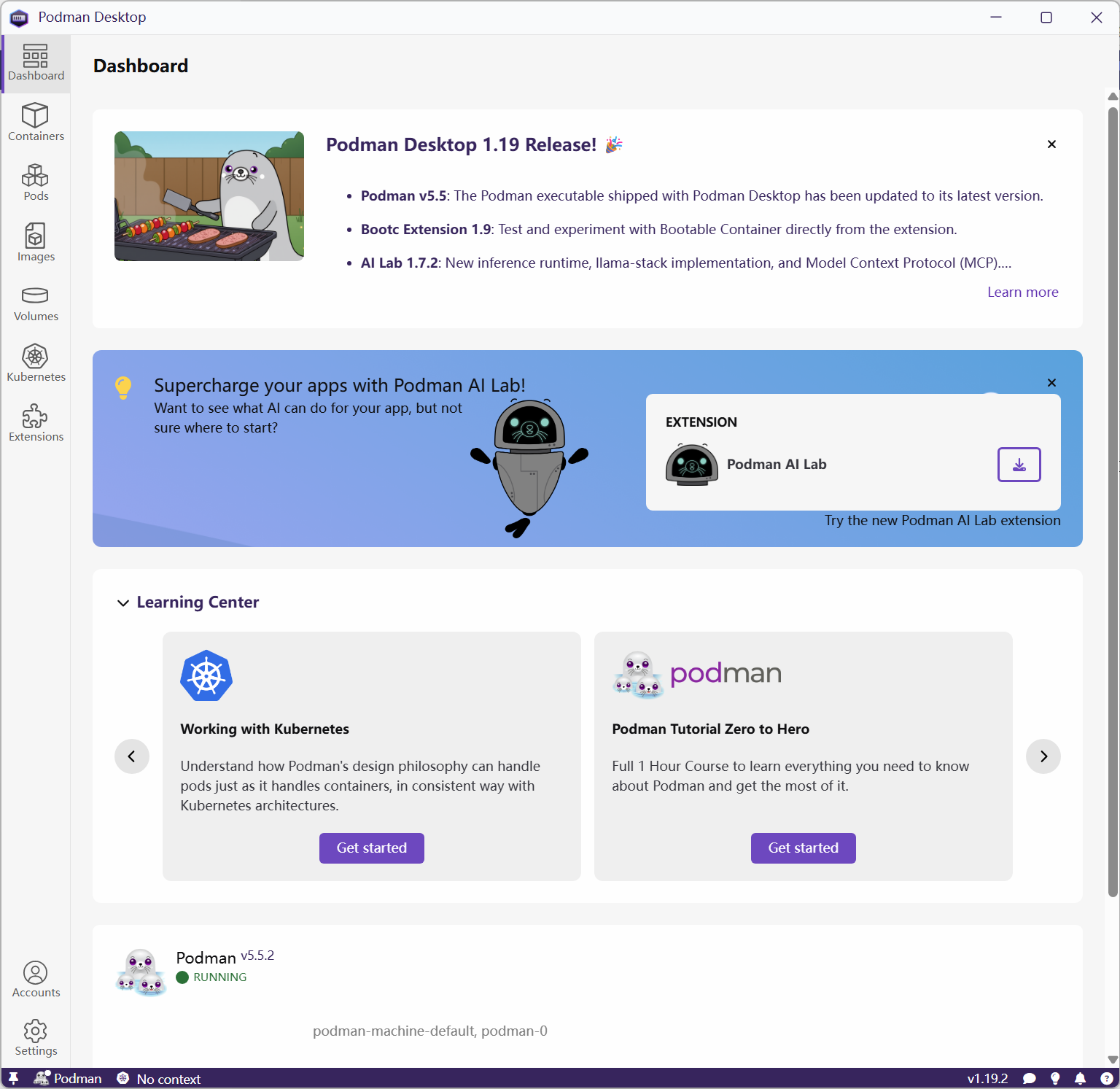This screenshot has height=1089, width=1120.
Task: Click the 'Podman AI Lab' extension name
Action: [x=777, y=465]
